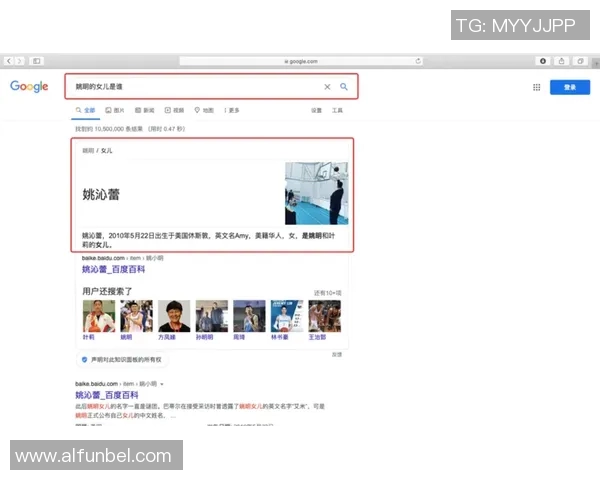Expand the 更多 (More) search menu
The height and width of the screenshot is (480, 600).
[231, 110]
